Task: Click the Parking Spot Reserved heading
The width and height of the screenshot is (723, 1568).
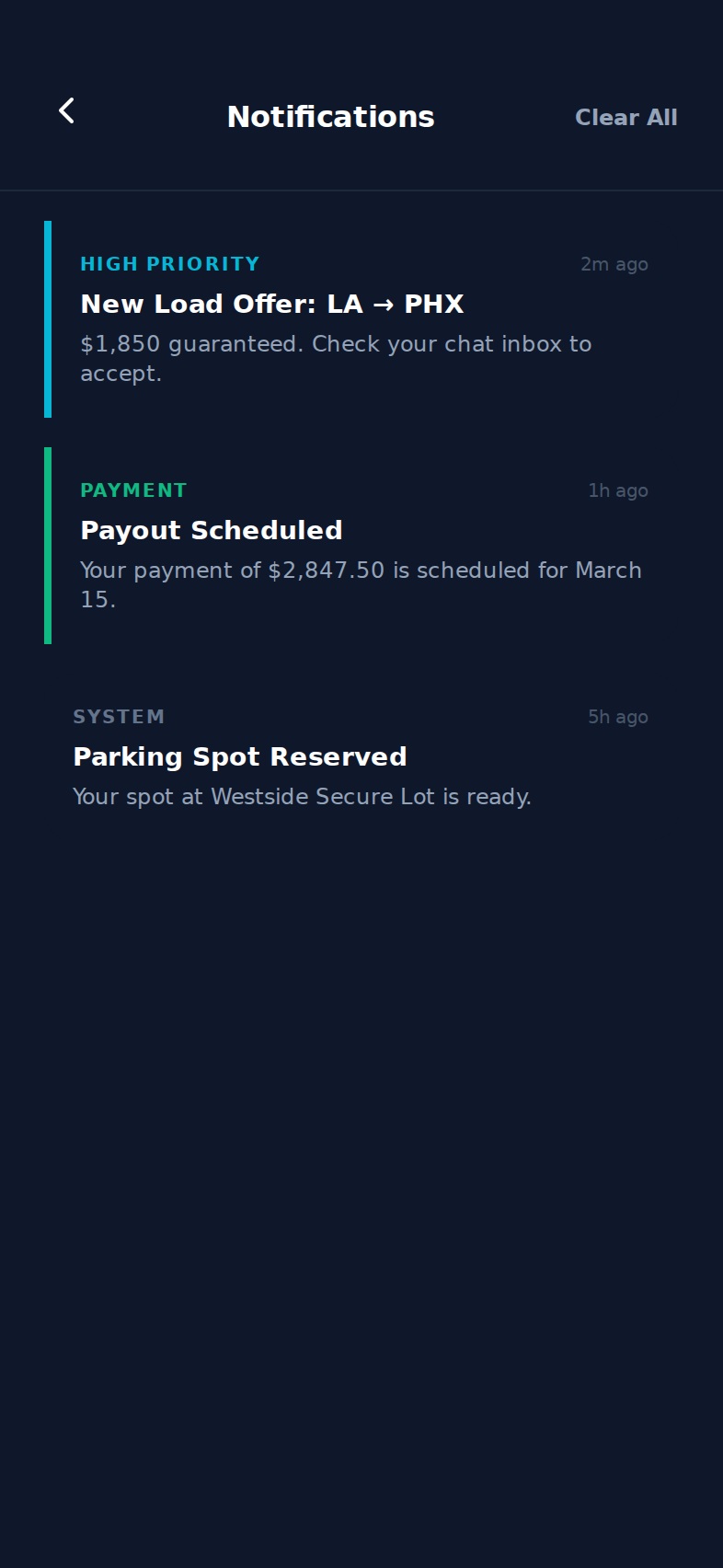Action: (x=240, y=755)
